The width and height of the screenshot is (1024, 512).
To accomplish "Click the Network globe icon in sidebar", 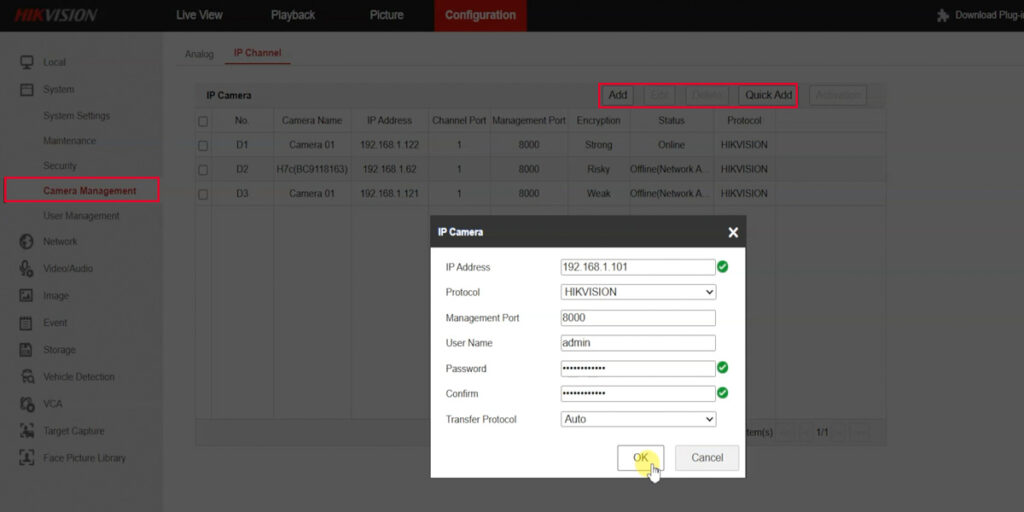I will (x=27, y=241).
